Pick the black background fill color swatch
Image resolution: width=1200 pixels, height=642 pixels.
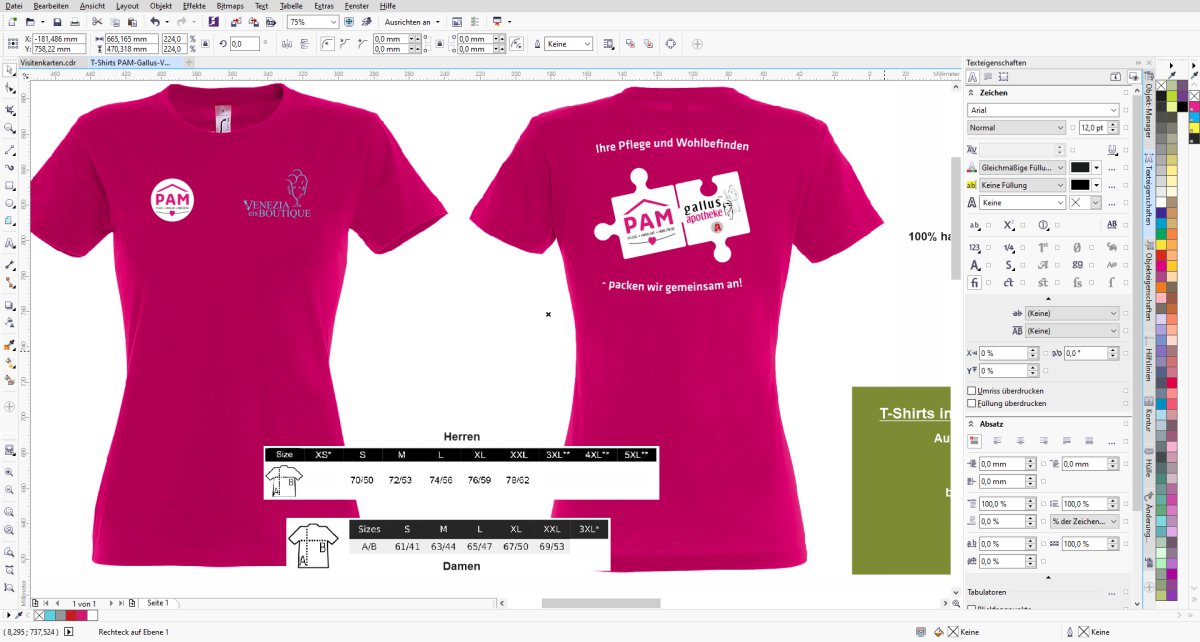click(x=1080, y=185)
